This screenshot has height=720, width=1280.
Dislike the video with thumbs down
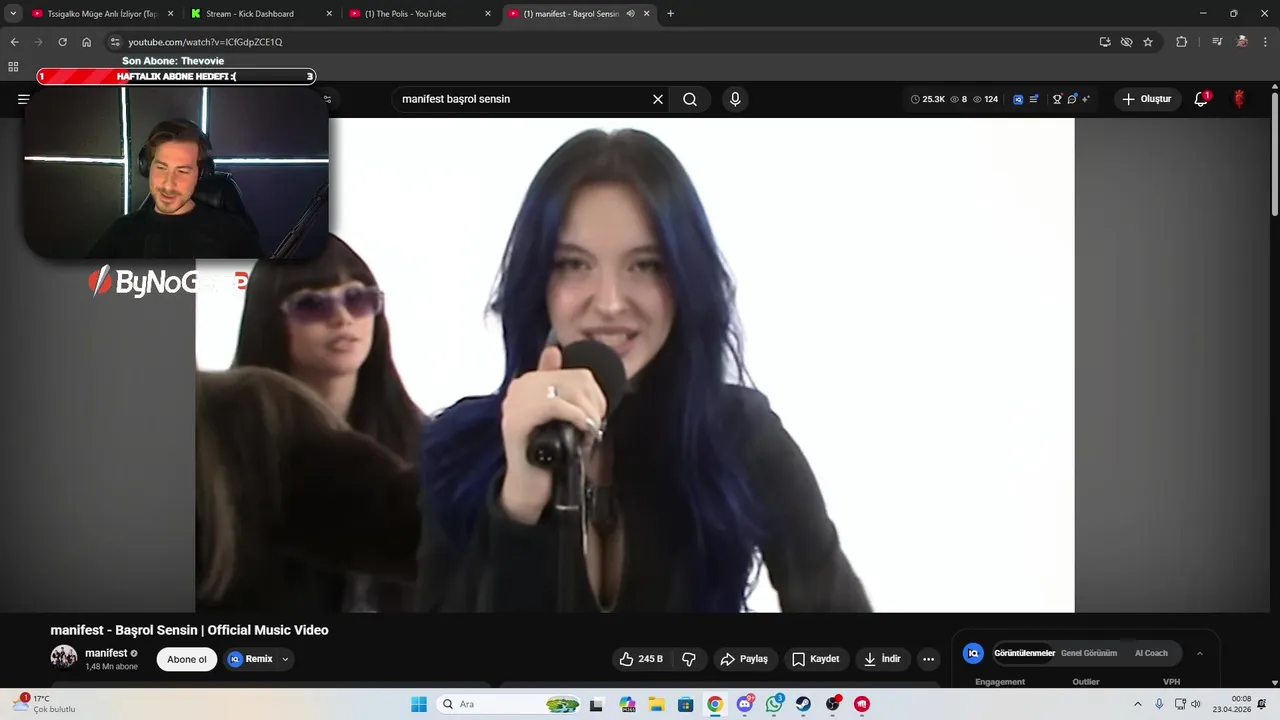point(689,659)
